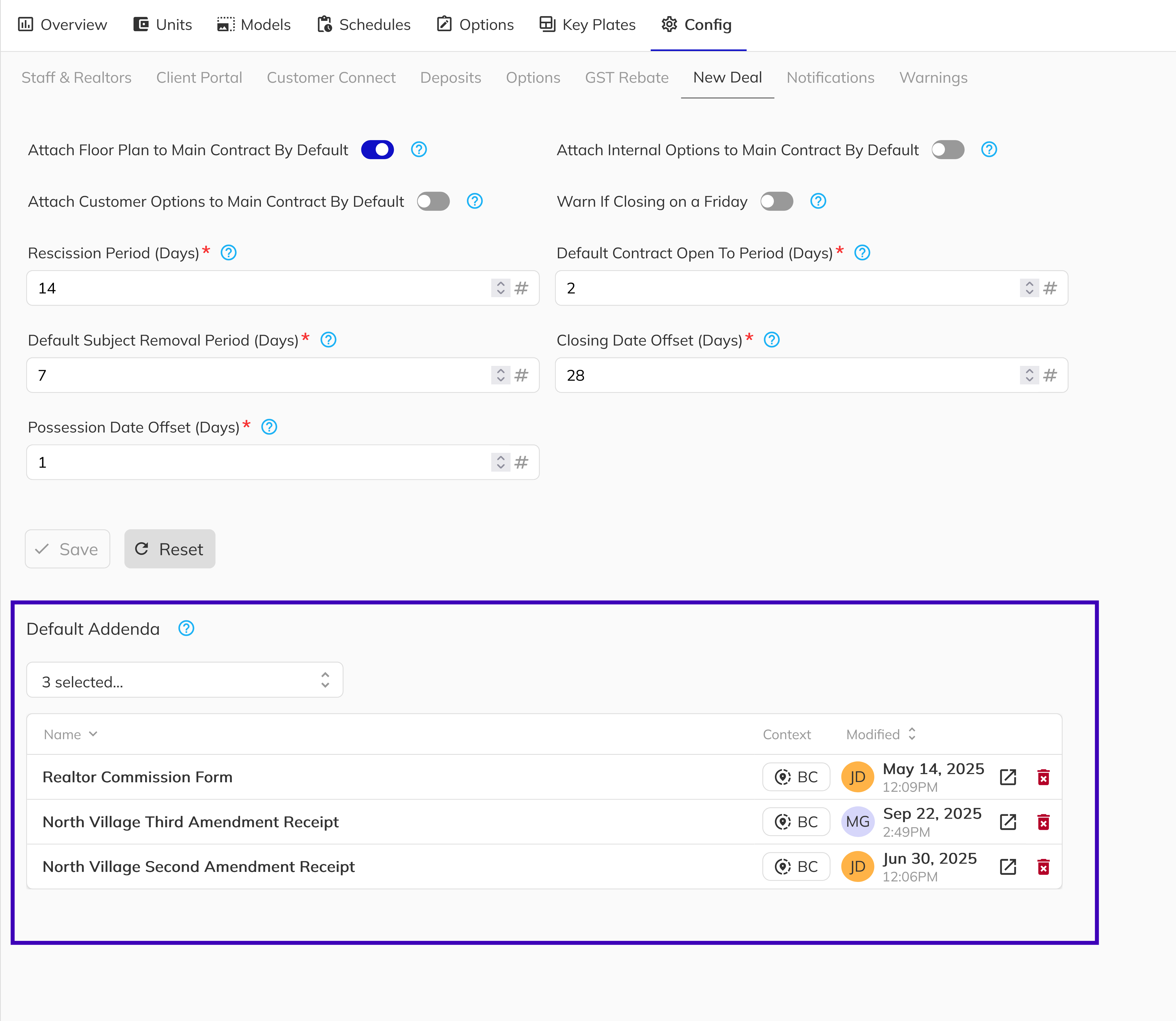Click MG avatar on Third Amendment Receipt row
The width and height of the screenshot is (1176, 1021).
tap(857, 822)
